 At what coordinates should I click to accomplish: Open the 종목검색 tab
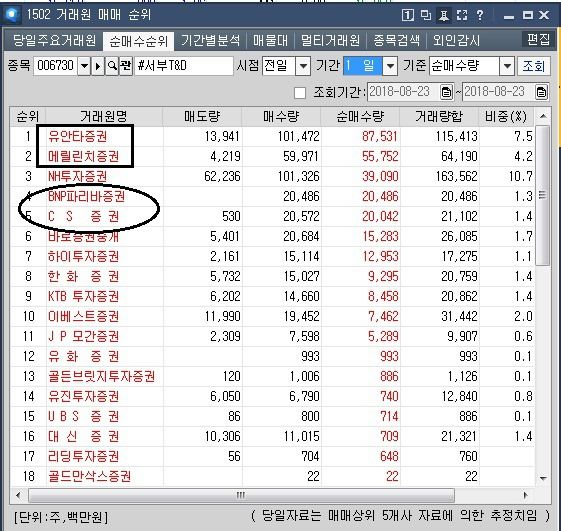[x=396, y=40]
